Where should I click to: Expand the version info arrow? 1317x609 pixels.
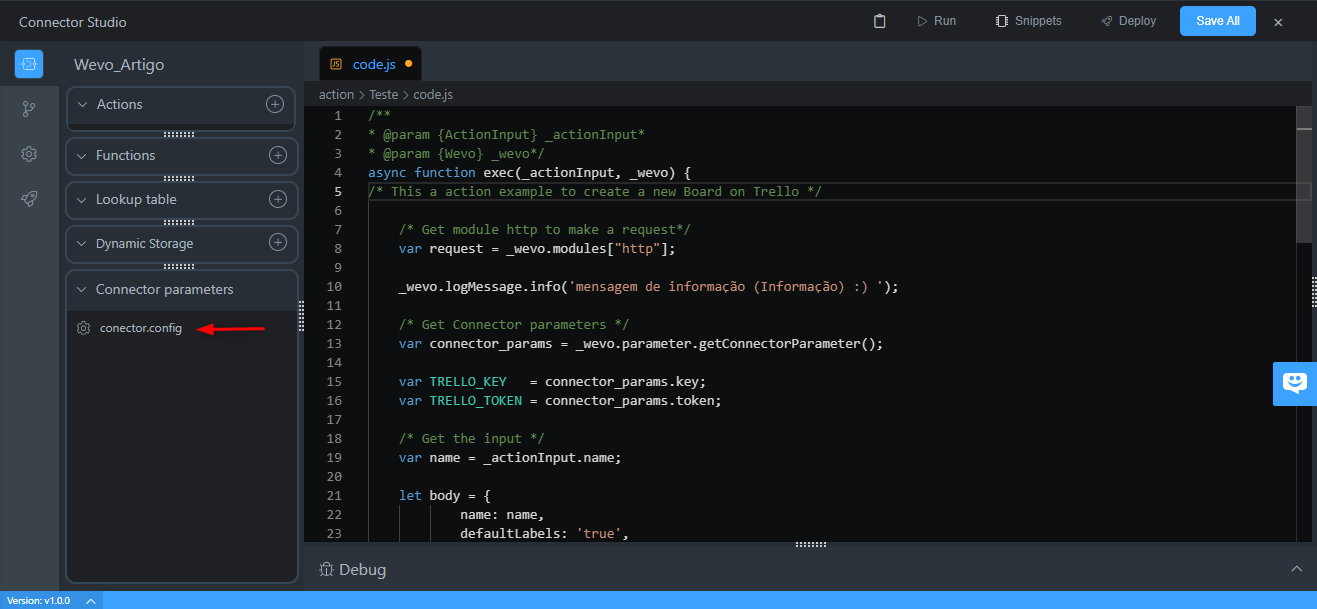89,601
